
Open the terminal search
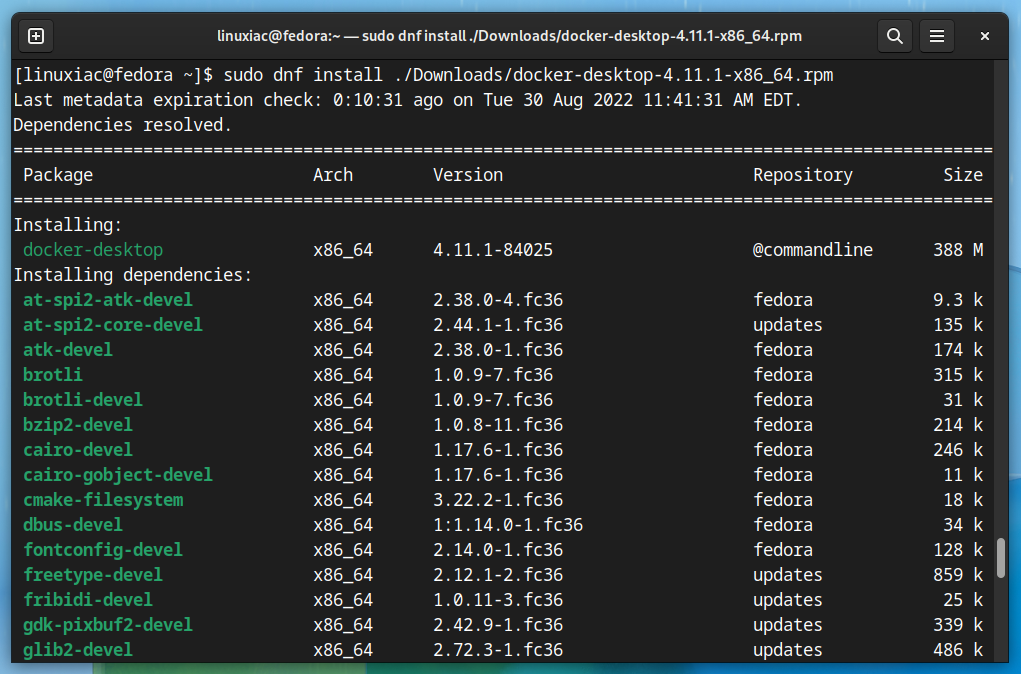click(x=895, y=36)
